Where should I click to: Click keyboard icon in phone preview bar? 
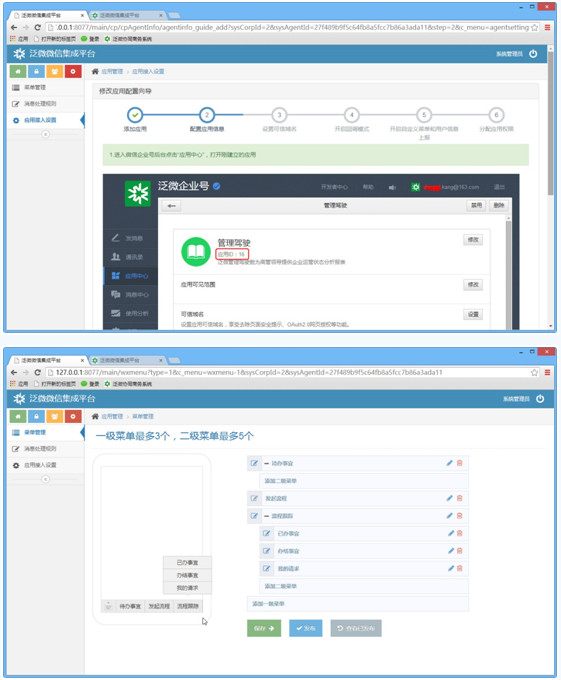(x=108, y=606)
